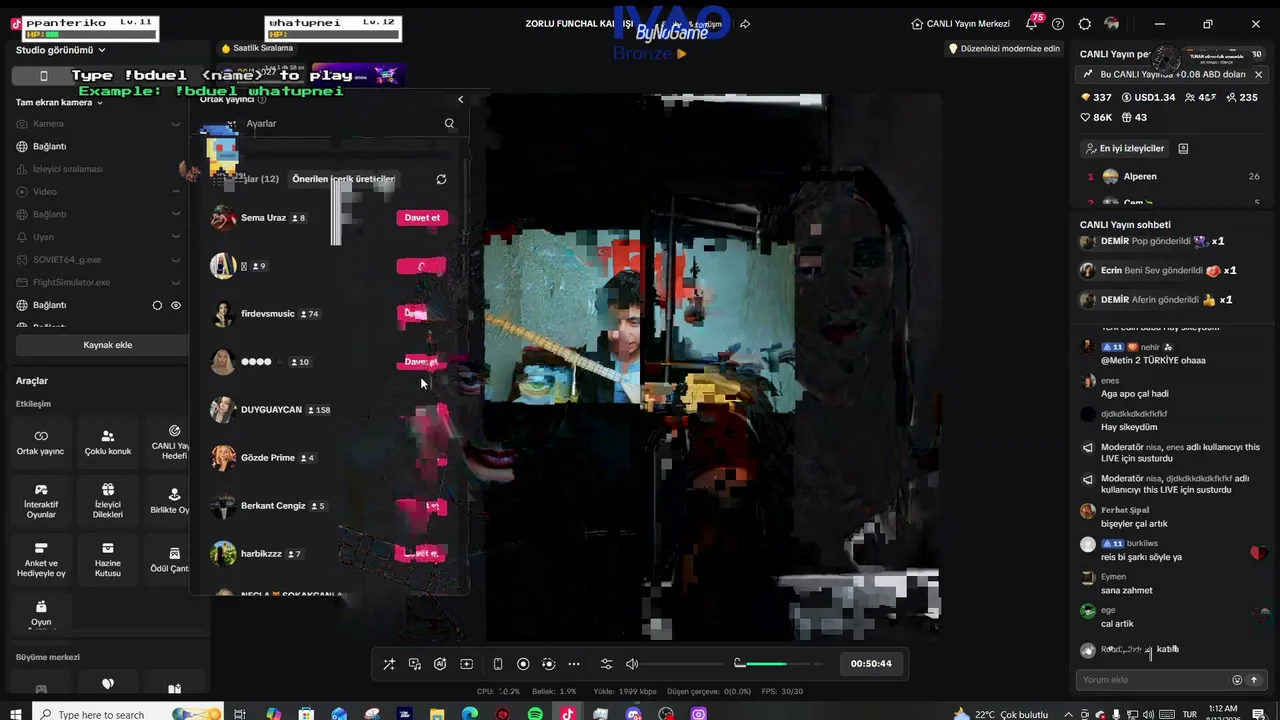Viewport: 1280px width, 720px height.
Task: Invite Sema Uraz with Davet et
Action: [421, 218]
